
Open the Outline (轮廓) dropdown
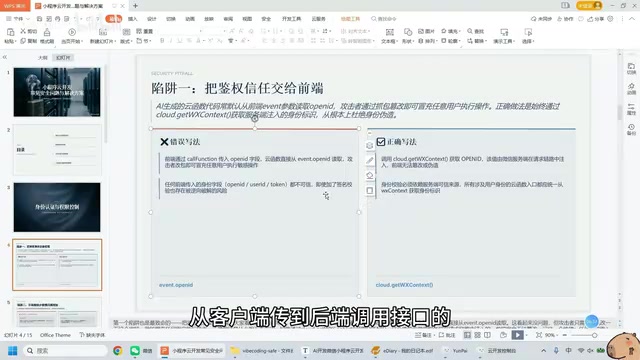[450, 41]
